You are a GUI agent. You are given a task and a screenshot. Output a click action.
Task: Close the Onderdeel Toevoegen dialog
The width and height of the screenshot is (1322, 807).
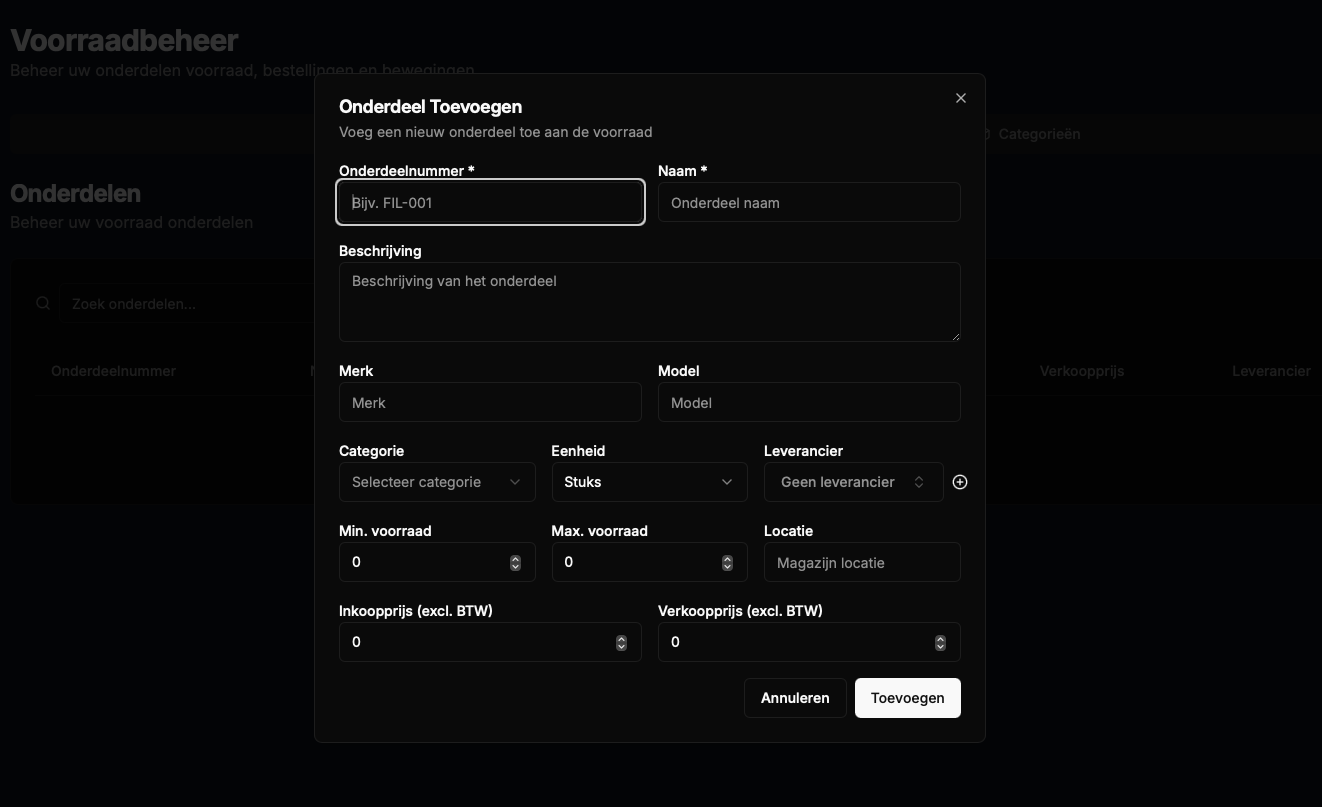tap(961, 98)
